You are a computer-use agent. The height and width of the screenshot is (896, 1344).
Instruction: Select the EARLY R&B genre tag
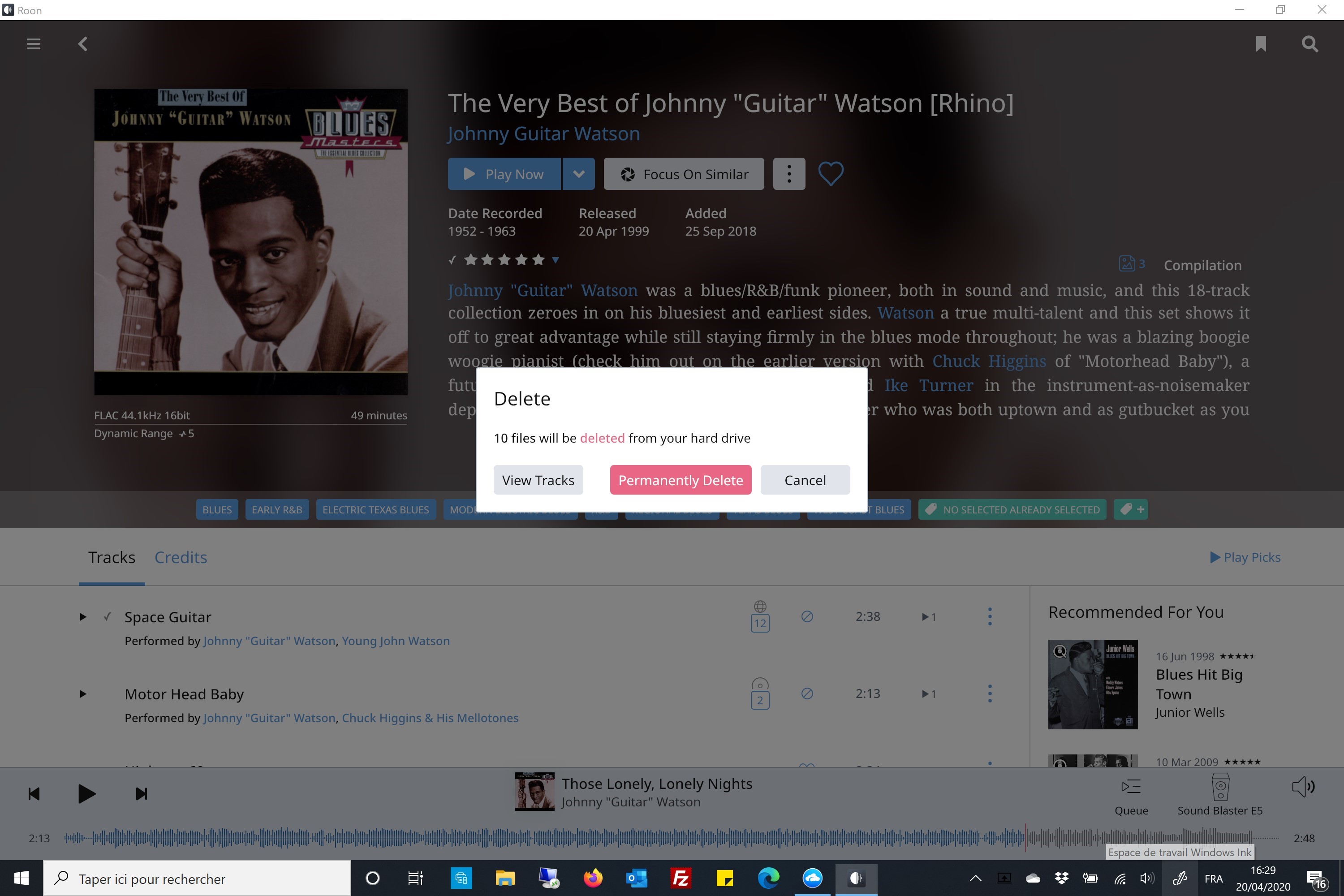point(276,509)
